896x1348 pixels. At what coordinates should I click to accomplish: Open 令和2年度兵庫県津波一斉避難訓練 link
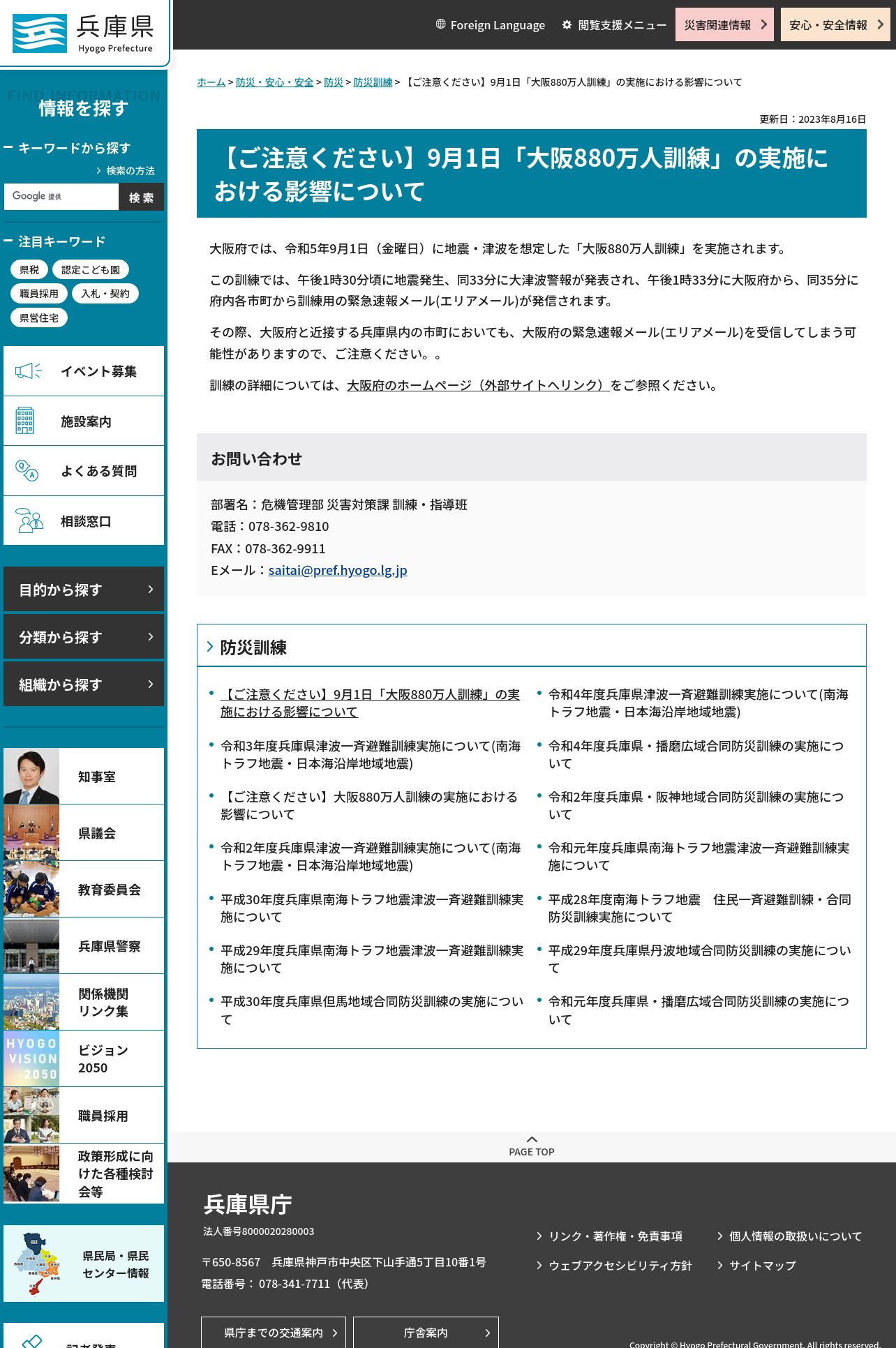pos(371,856)
